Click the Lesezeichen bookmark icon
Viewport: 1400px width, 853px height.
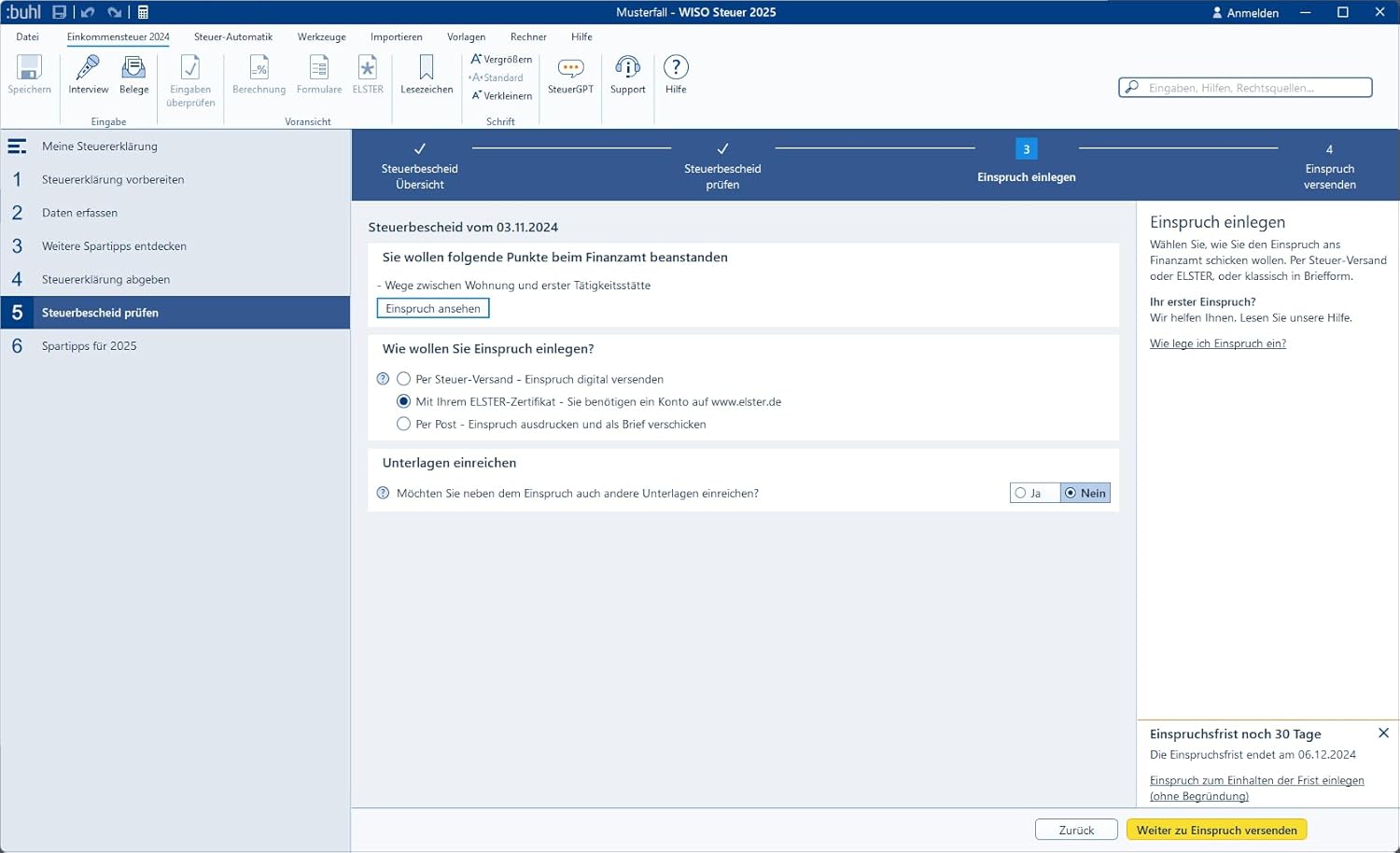[427, 75]
